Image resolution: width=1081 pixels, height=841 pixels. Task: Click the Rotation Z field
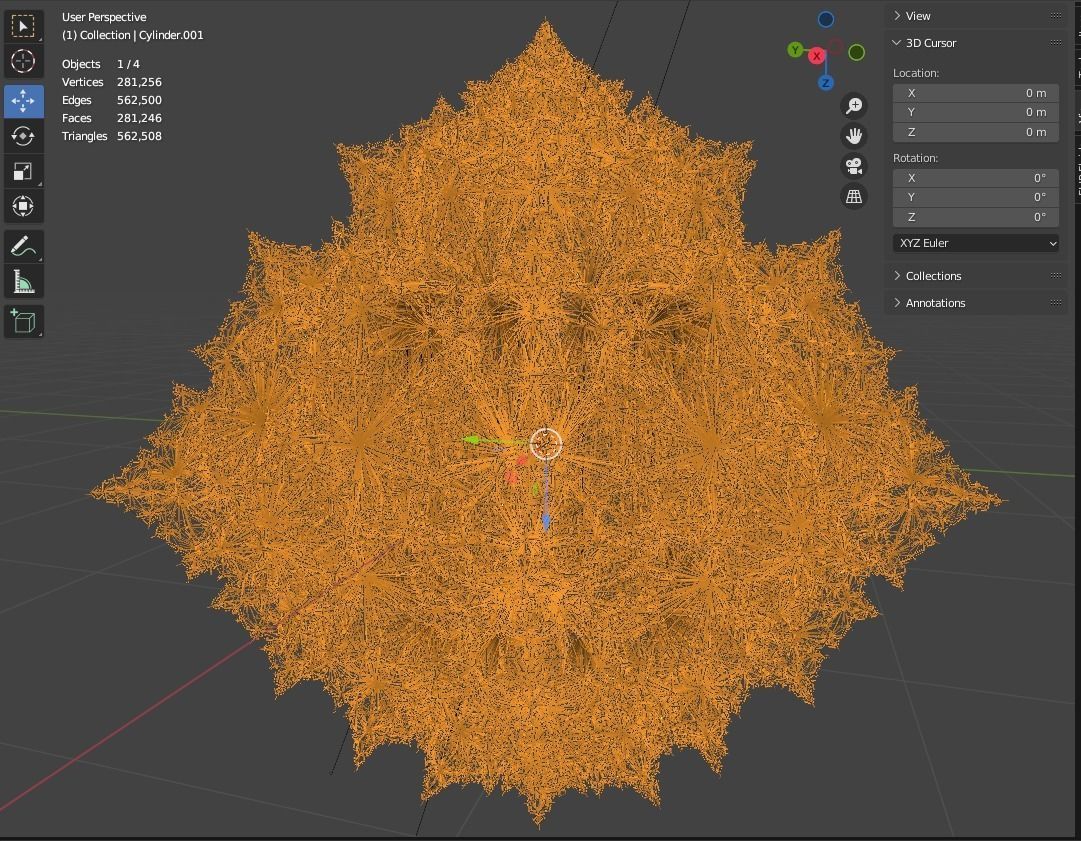(976, 217)
